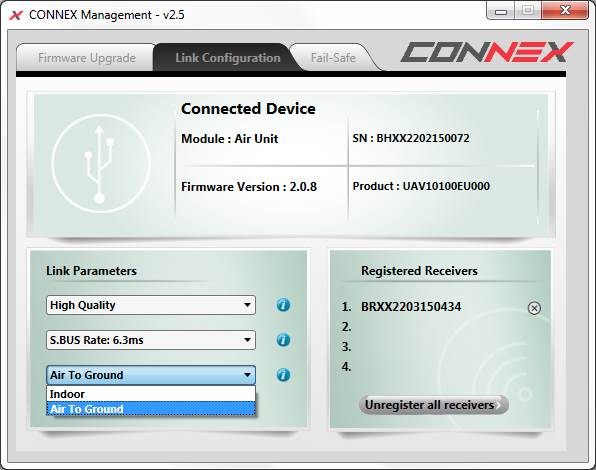This screenshot has height=470, width=596.
Task: Close the CONNEX Management window
Action: point(565,11)
